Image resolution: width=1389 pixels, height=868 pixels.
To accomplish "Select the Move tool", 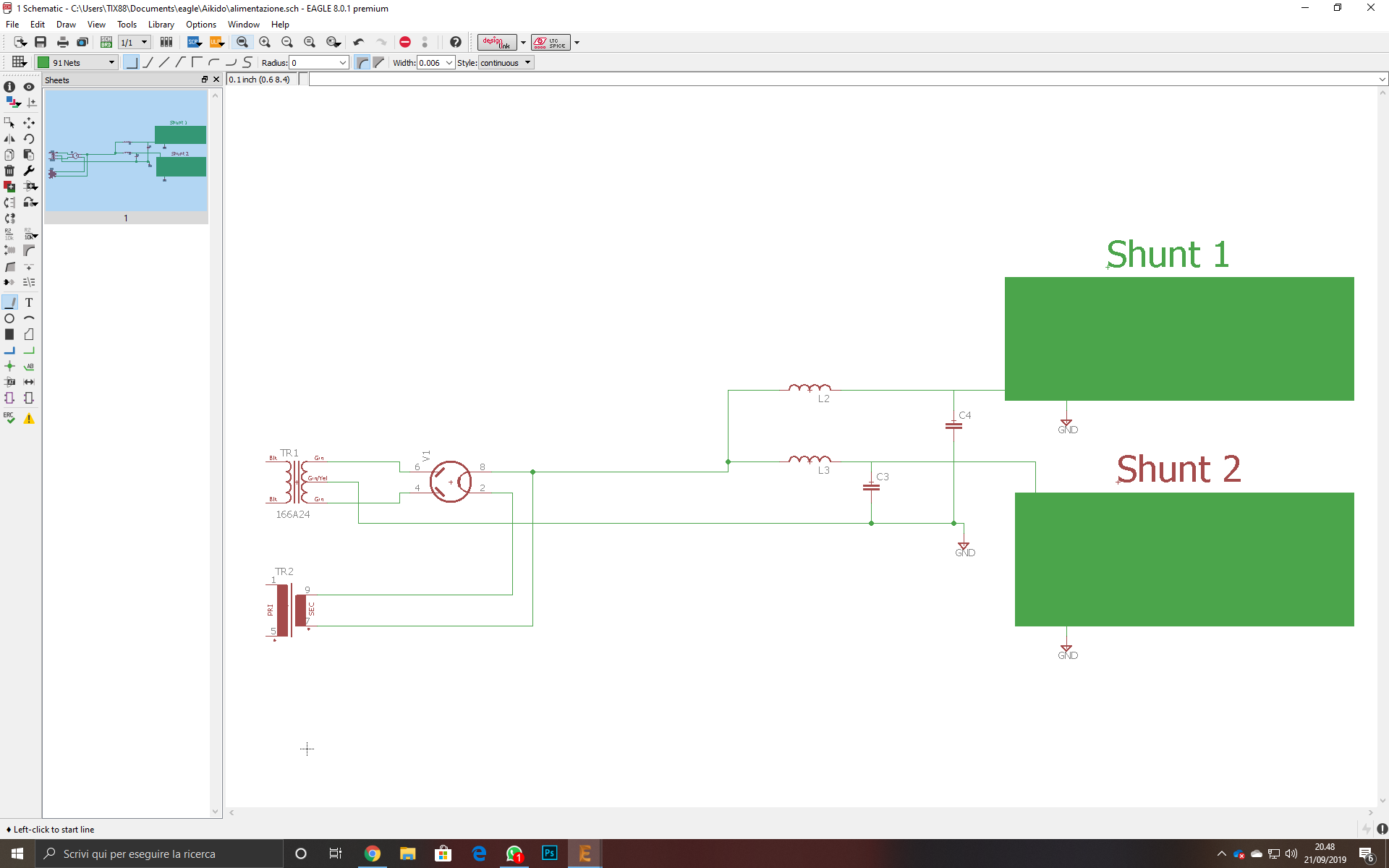I will click(x=29, y=122).
